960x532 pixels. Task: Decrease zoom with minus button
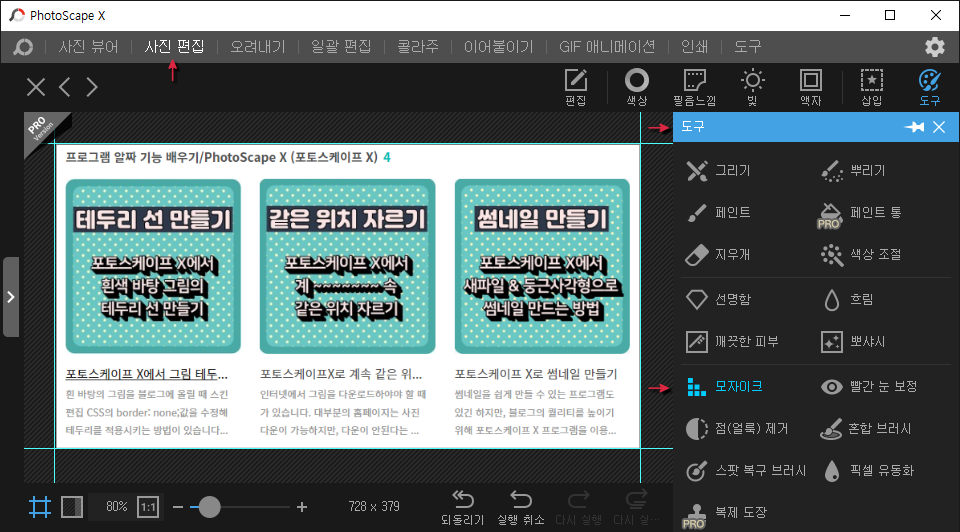tap(178, 507)
